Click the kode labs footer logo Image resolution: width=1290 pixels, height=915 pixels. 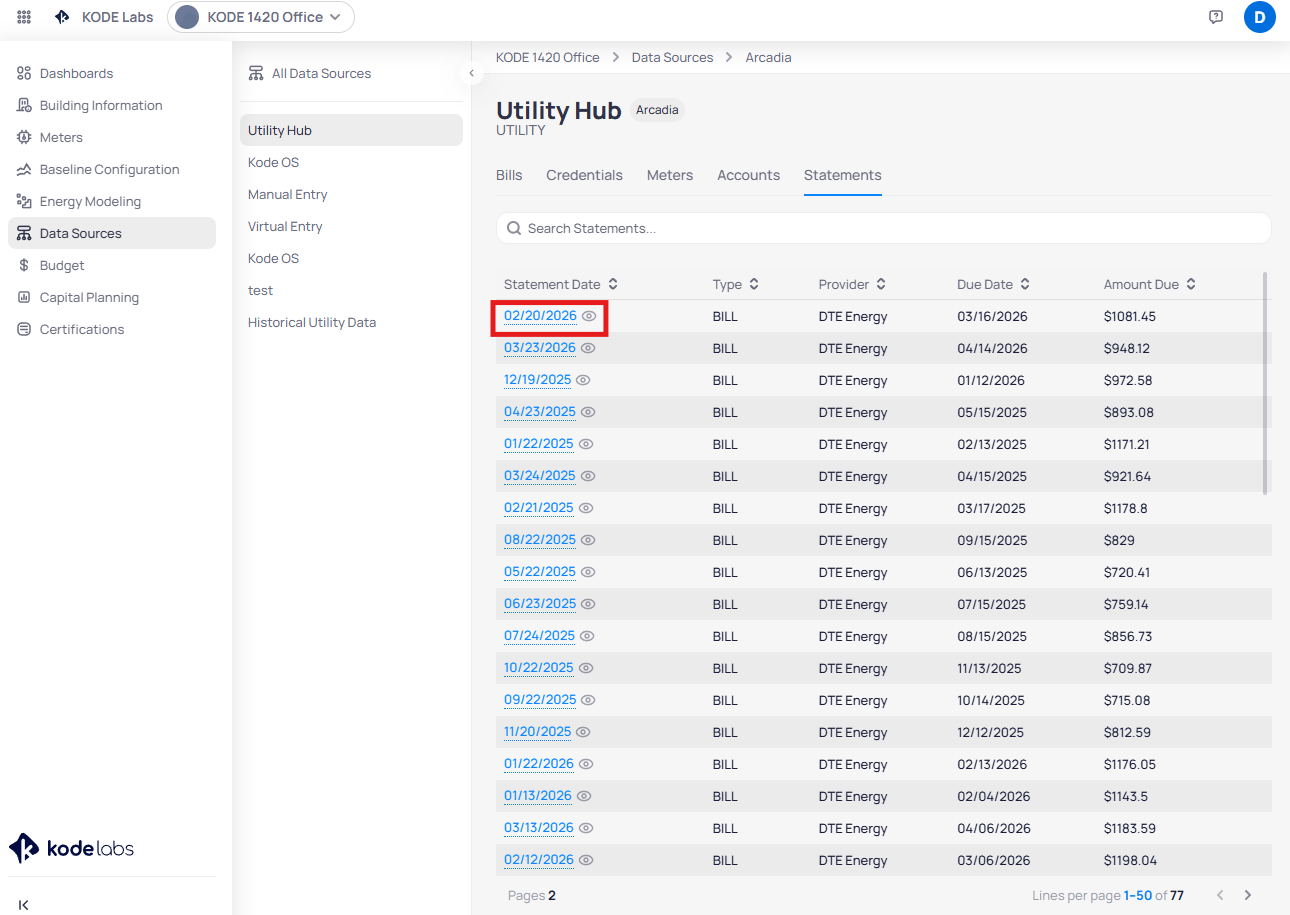[x=71, y=848]
